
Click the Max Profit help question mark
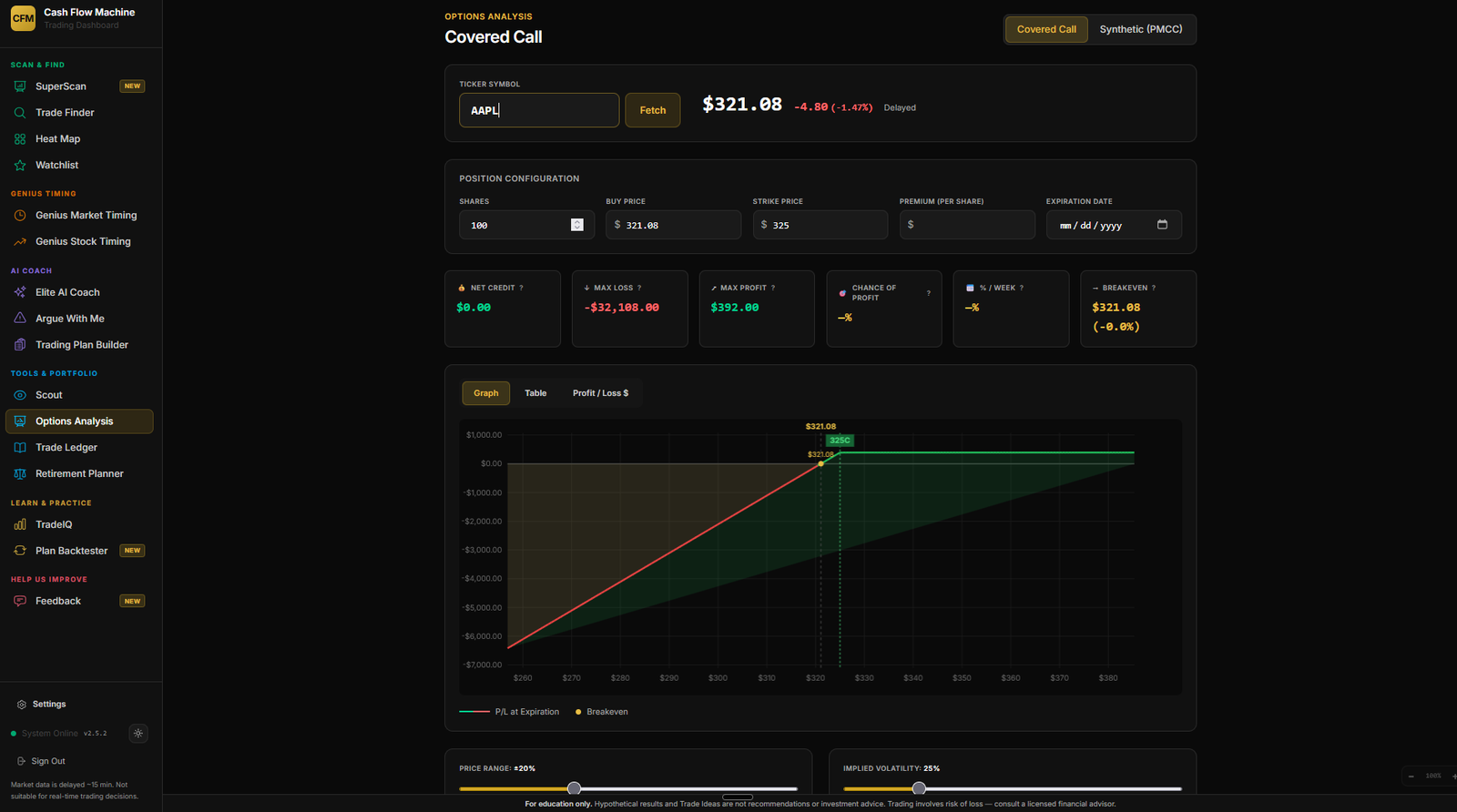pyautogui.click(x=773, y=288)
